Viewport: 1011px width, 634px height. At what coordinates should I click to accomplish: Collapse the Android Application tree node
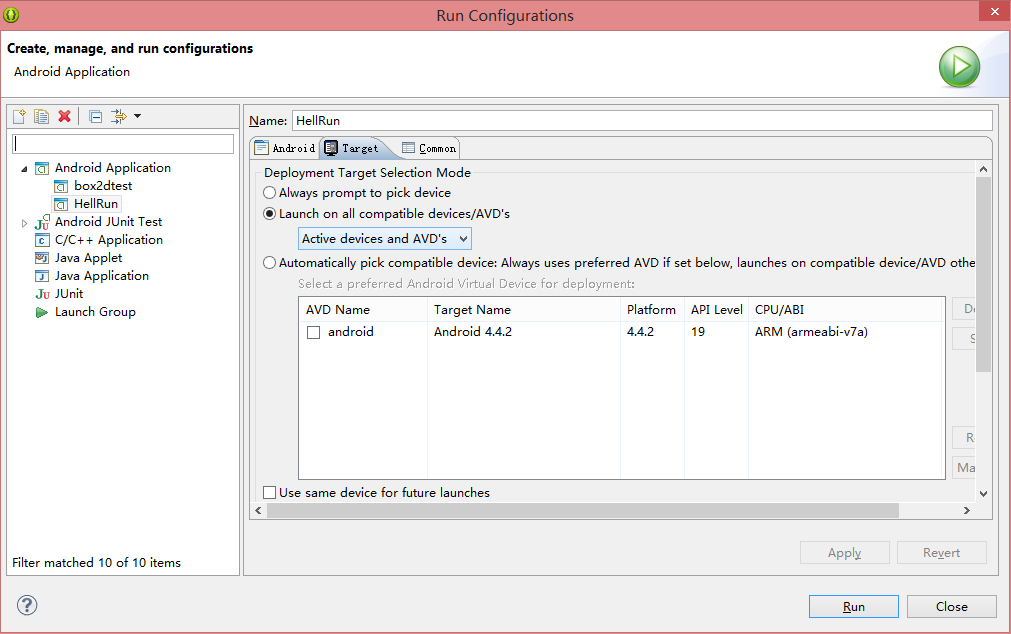(x=24, y=169)
